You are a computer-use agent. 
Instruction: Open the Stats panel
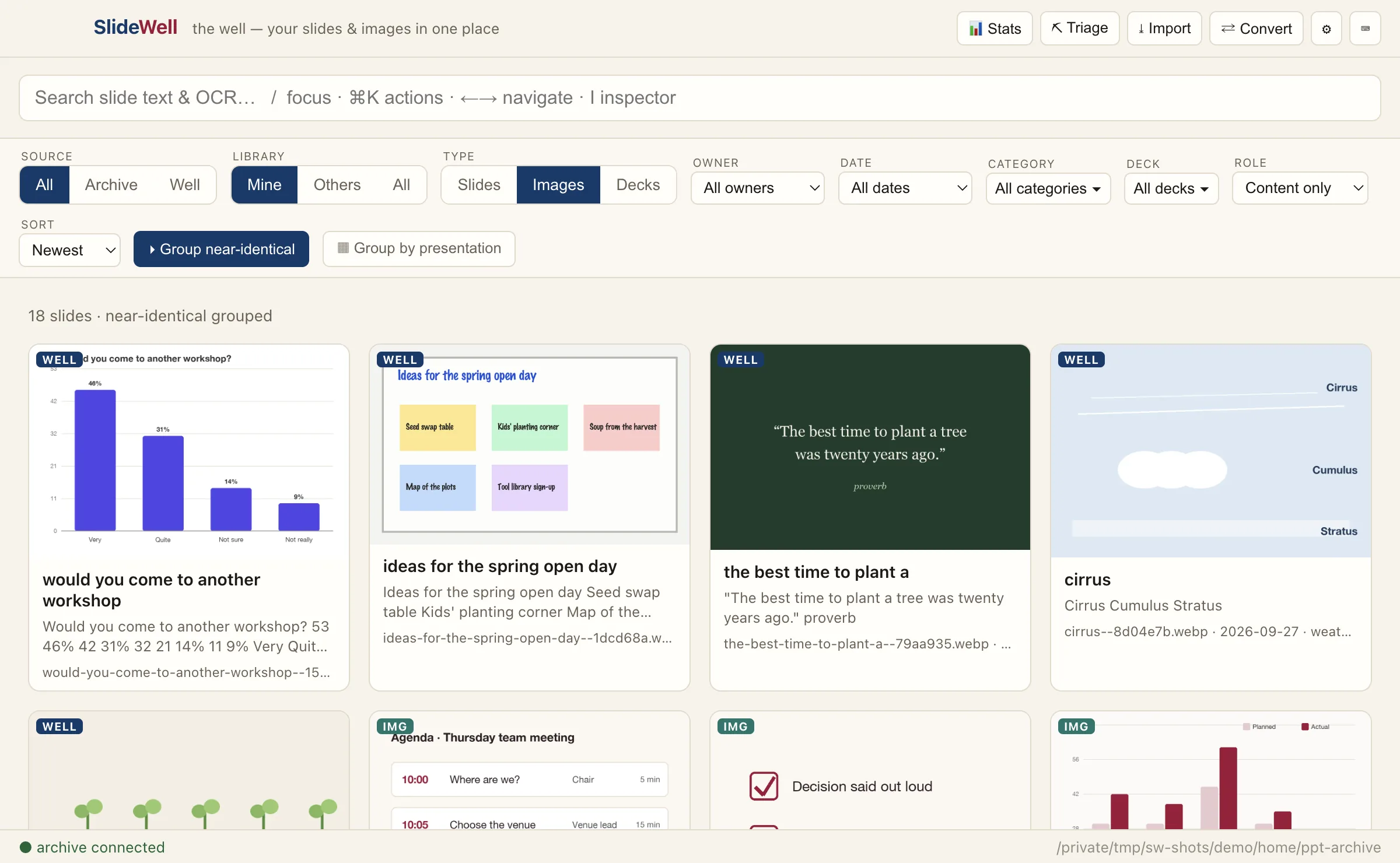pyautogui.click(x=995, y=29)
